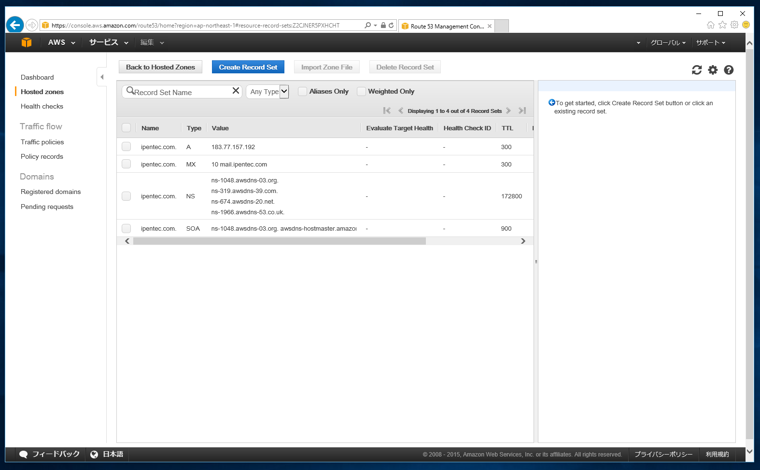
Task: Close the Route 53 Management Console tab
Action: [490, 26]
